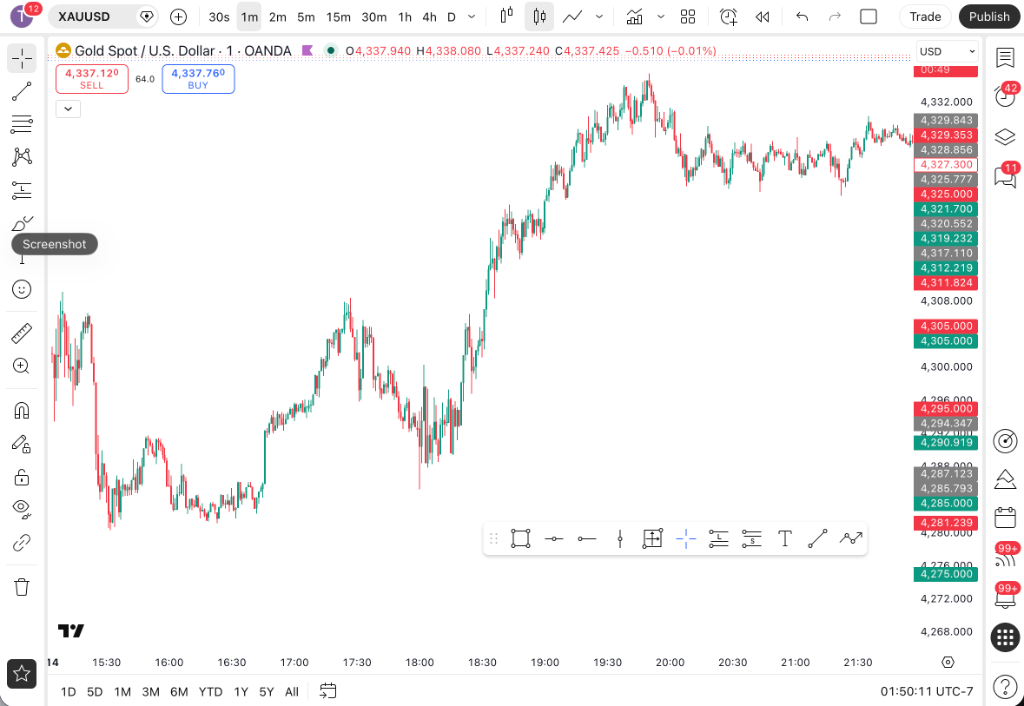Screen dimensions: 1024x706
Task: Open the products grid menu icon
Action: point(1004,637)
